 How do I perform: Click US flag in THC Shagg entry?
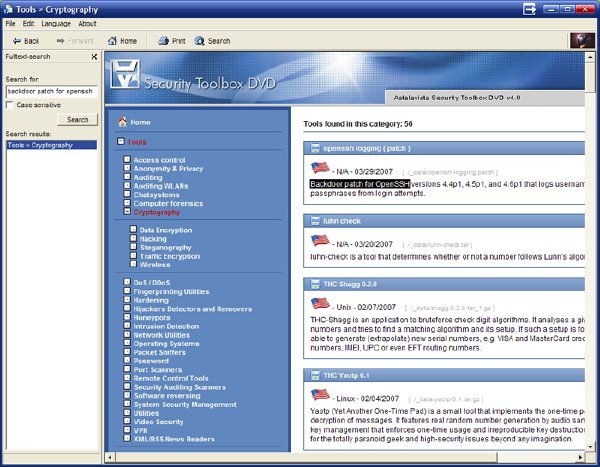320,304
